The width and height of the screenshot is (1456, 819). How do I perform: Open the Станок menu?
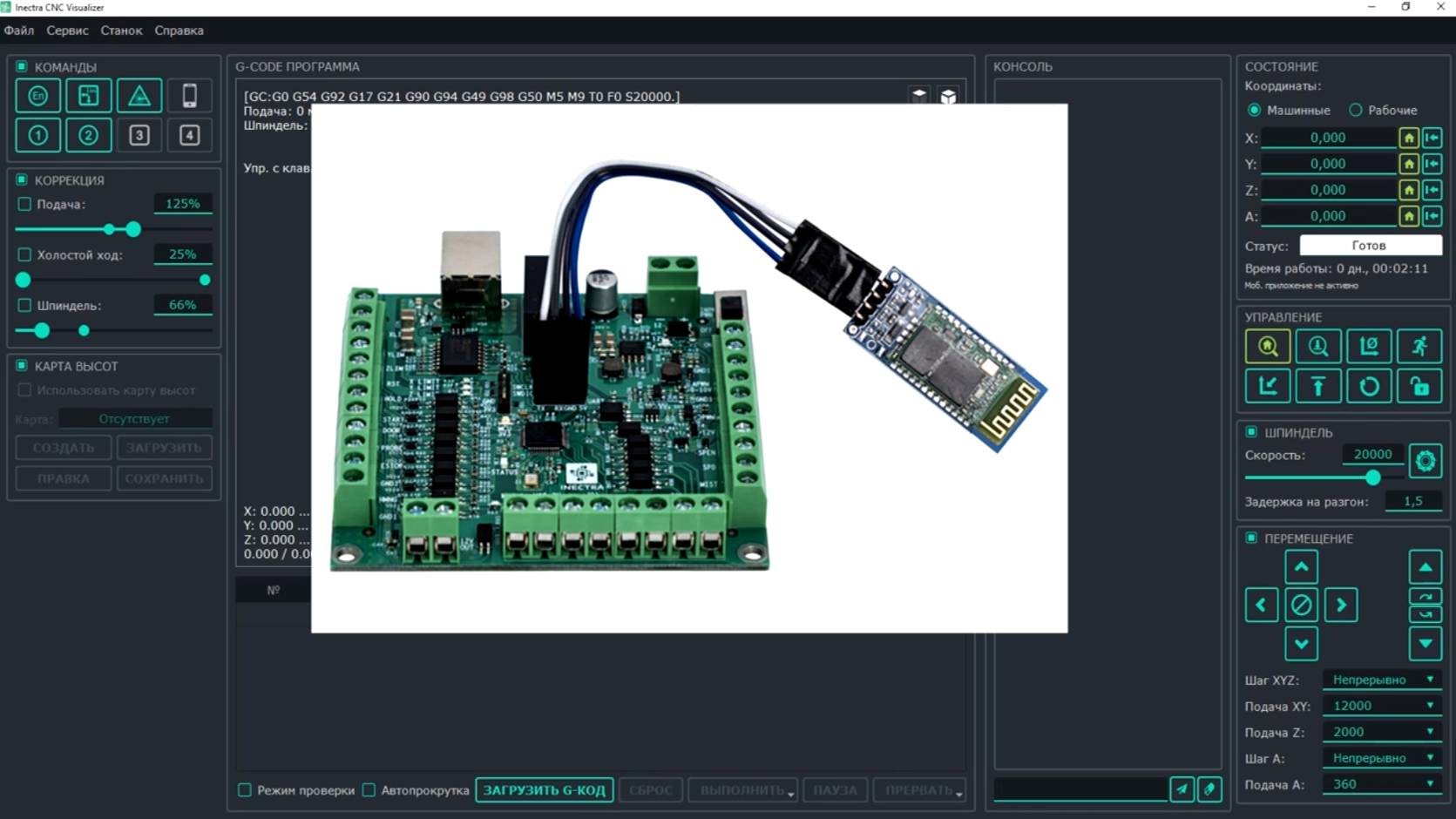tap(121, 30)
